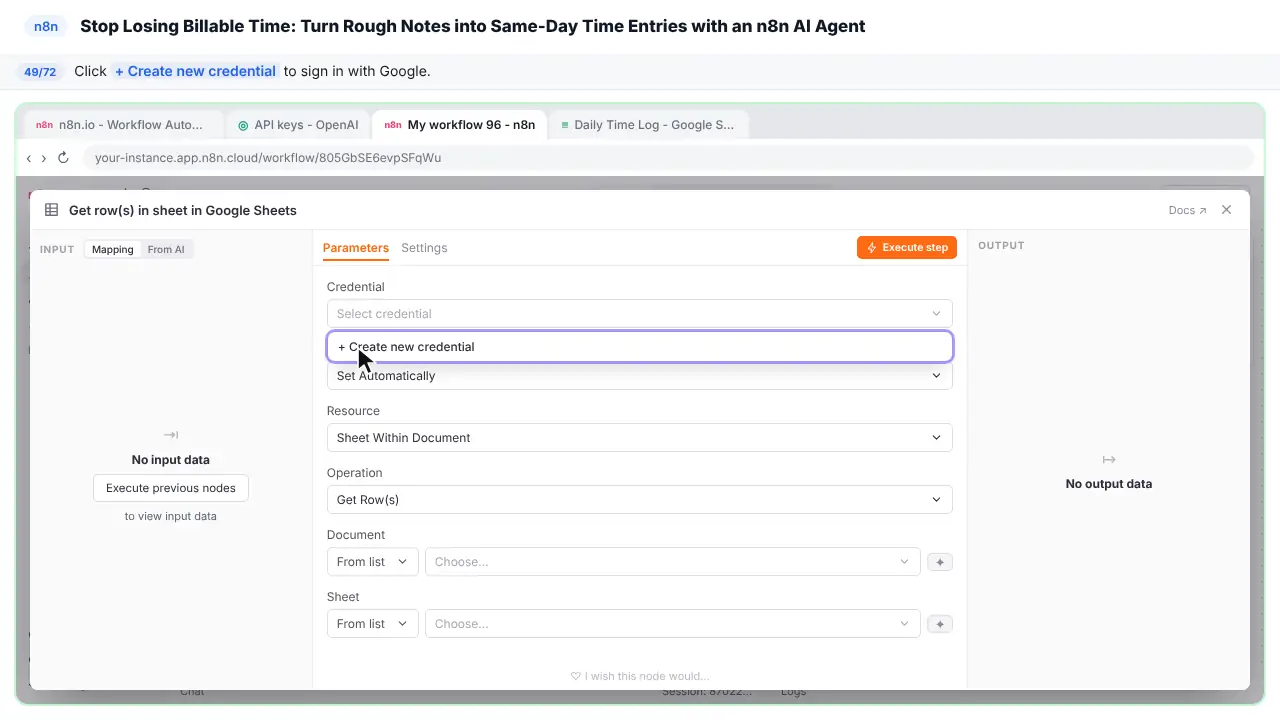Screen dimensions: 1280x720
Task: Click the No input data text
Action: tap(171, 460)
